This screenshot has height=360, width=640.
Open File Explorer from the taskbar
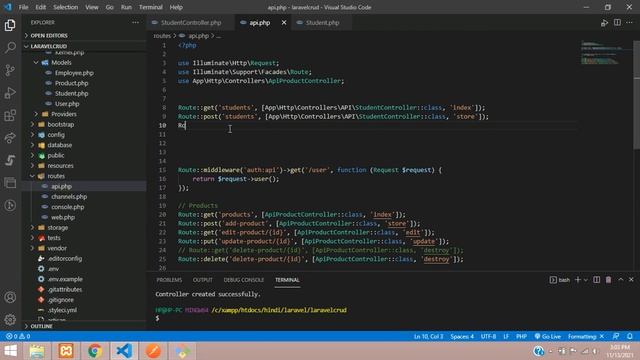tap(37, 351)
